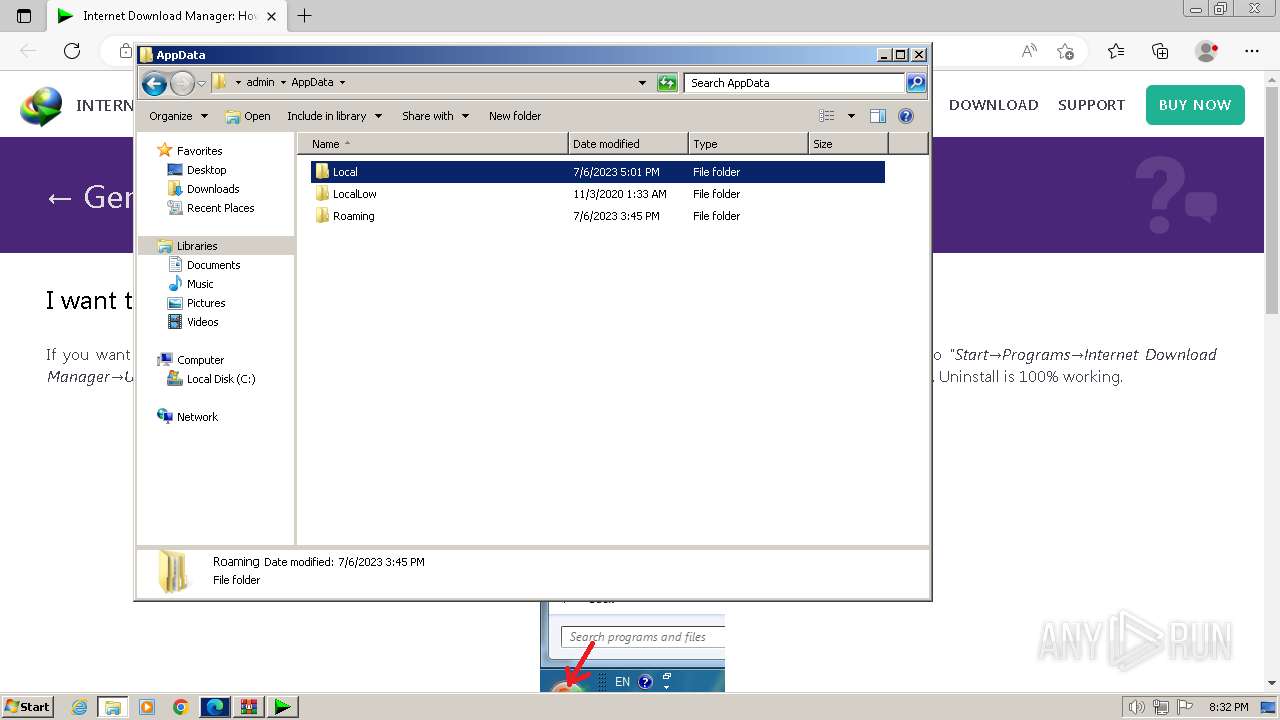1280x720 pixels.
Task: Open Windows Media Player from taskbar
Action: pyautogui.click(x=147, y=707)
